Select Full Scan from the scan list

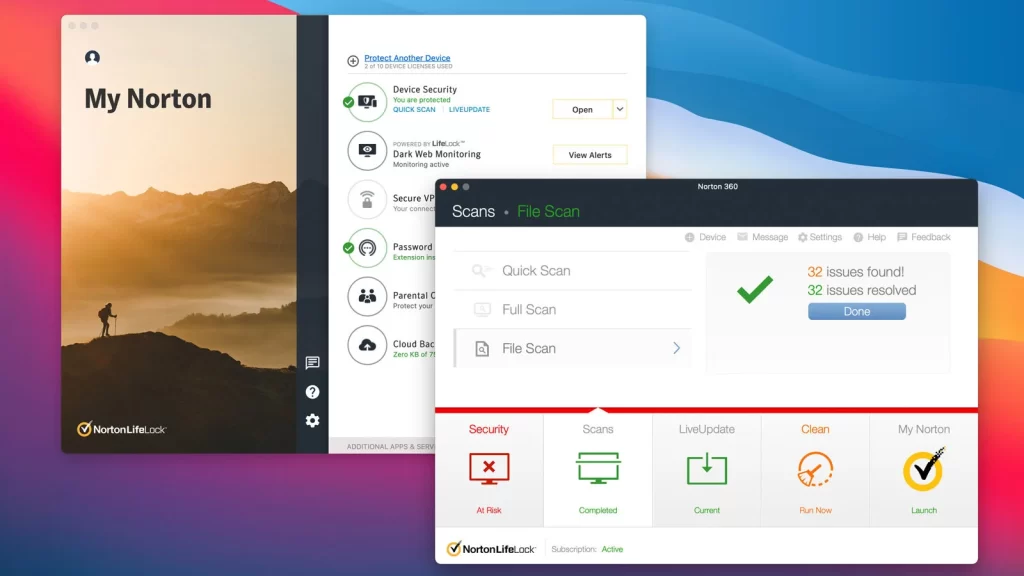(573, 310)
